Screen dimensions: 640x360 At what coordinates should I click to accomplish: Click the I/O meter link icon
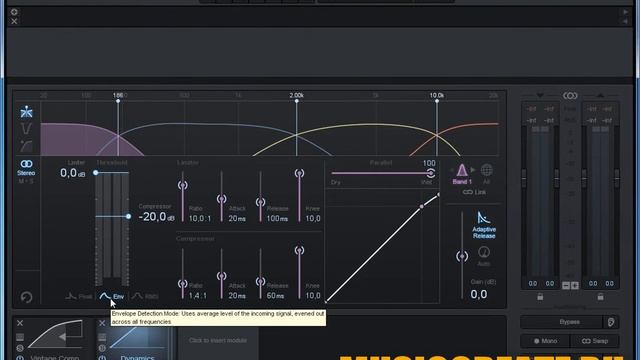(x=570, y=96)
